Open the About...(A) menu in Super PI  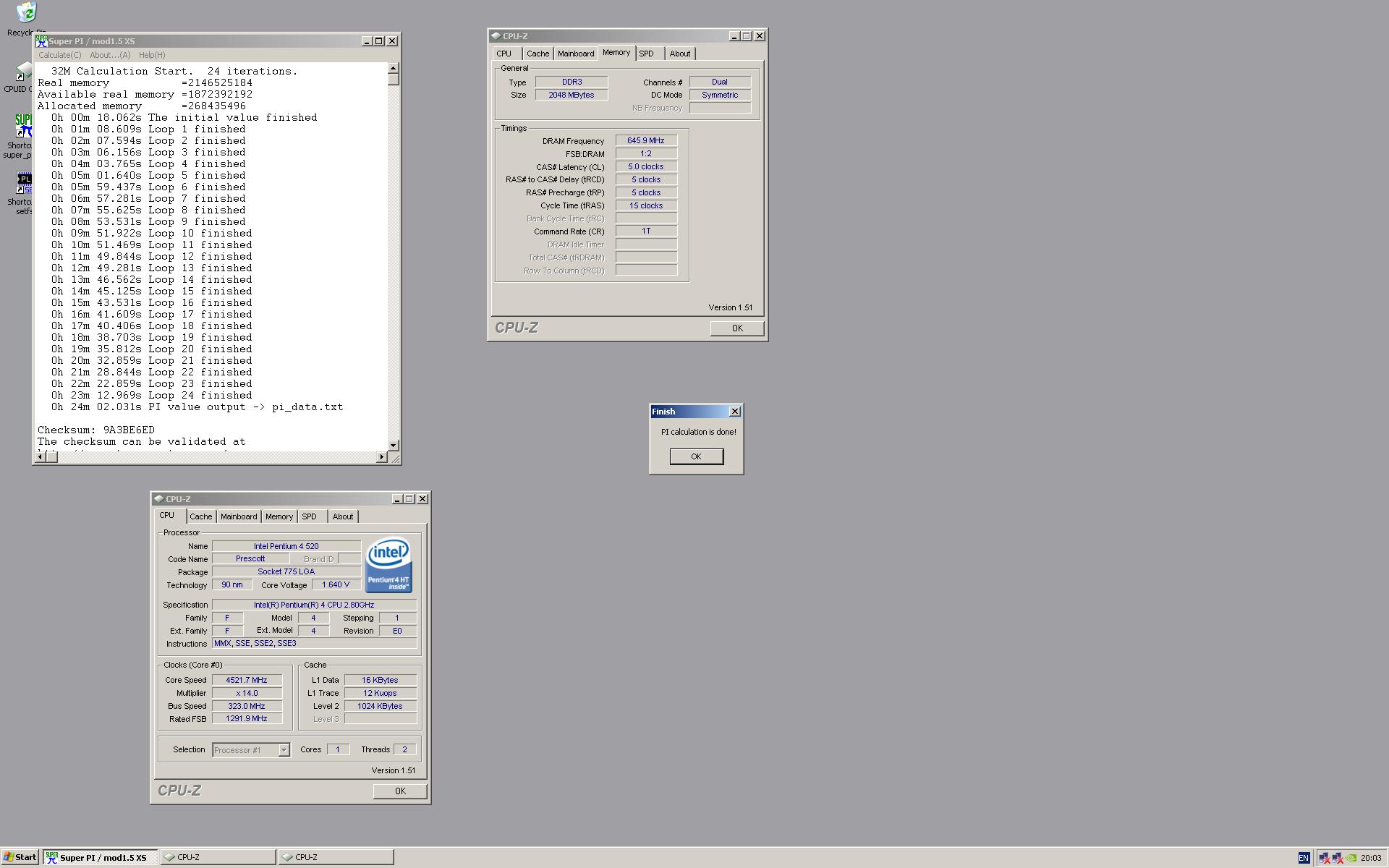pyautogui.click(x=110, y=55)
